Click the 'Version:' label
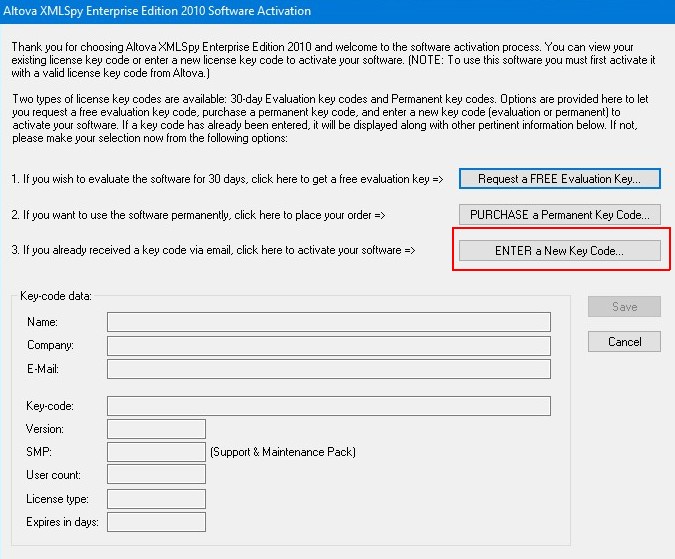 tap(45, 429)
